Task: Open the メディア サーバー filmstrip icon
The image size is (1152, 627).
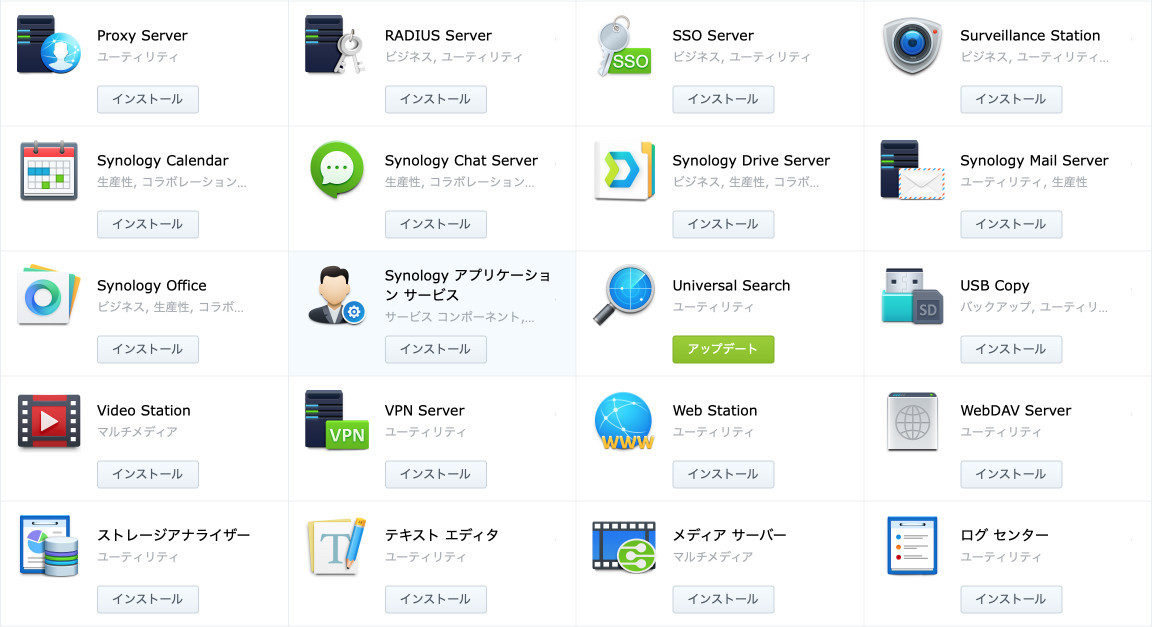Action: pyautogui.click(x=624, y=545)
